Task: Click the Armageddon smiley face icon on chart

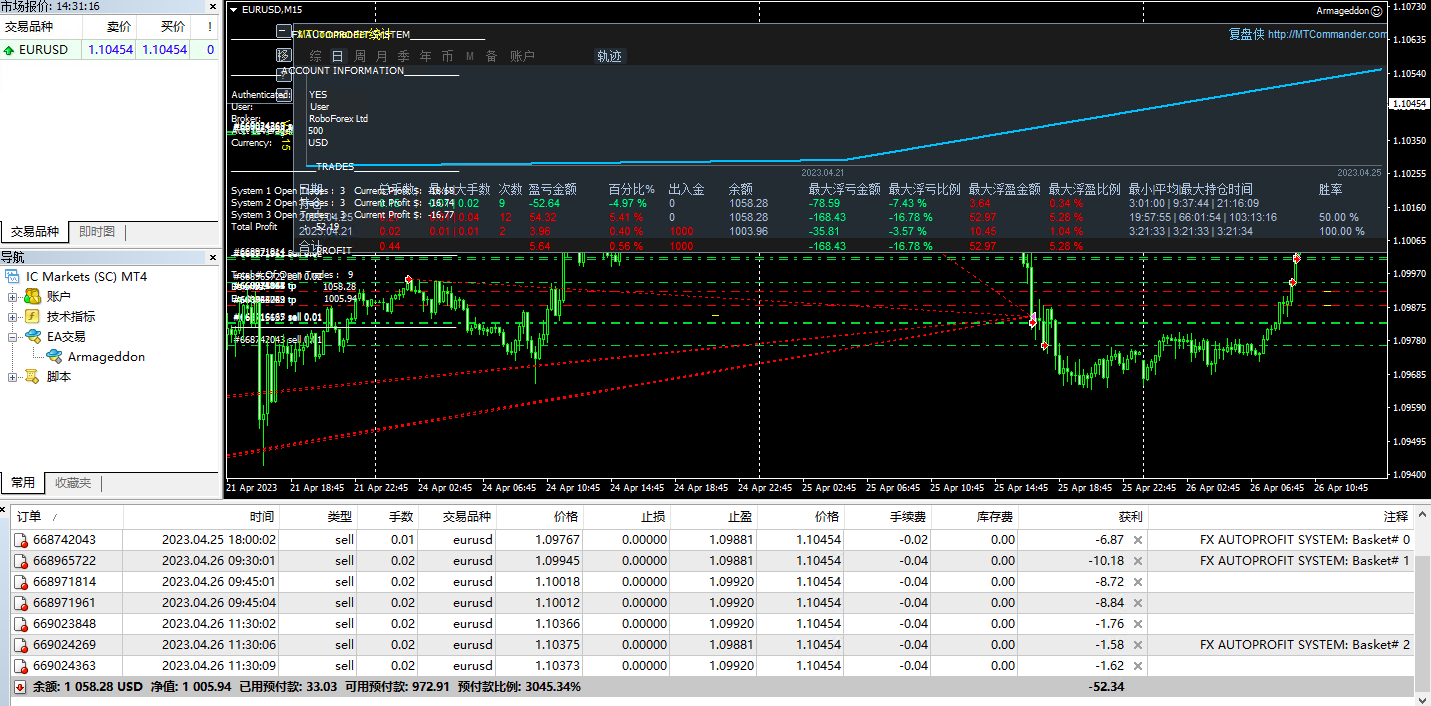Action: click(x=1377, y=11)
